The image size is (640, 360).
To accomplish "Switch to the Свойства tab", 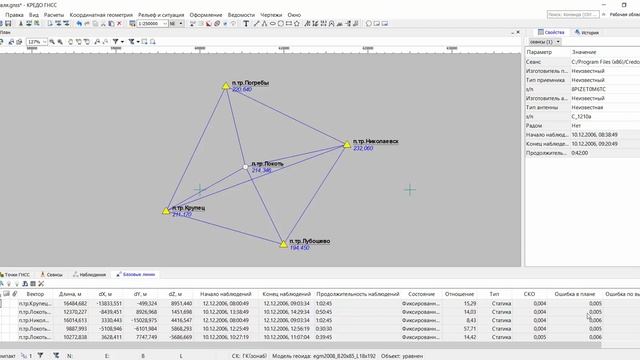I will click(x=551, y=32).
